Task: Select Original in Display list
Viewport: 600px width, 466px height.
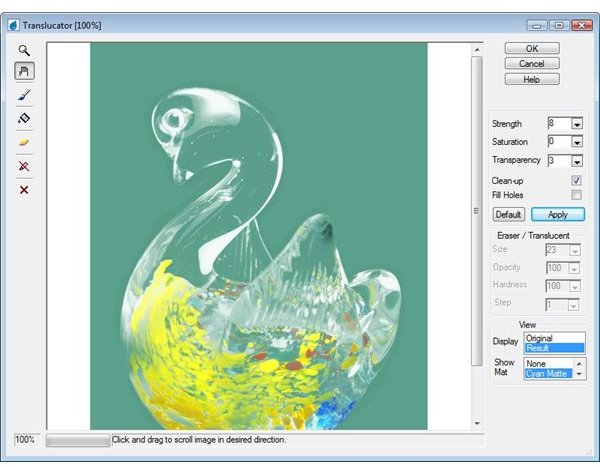Action: pyautogui.click(x=554, y=338)
